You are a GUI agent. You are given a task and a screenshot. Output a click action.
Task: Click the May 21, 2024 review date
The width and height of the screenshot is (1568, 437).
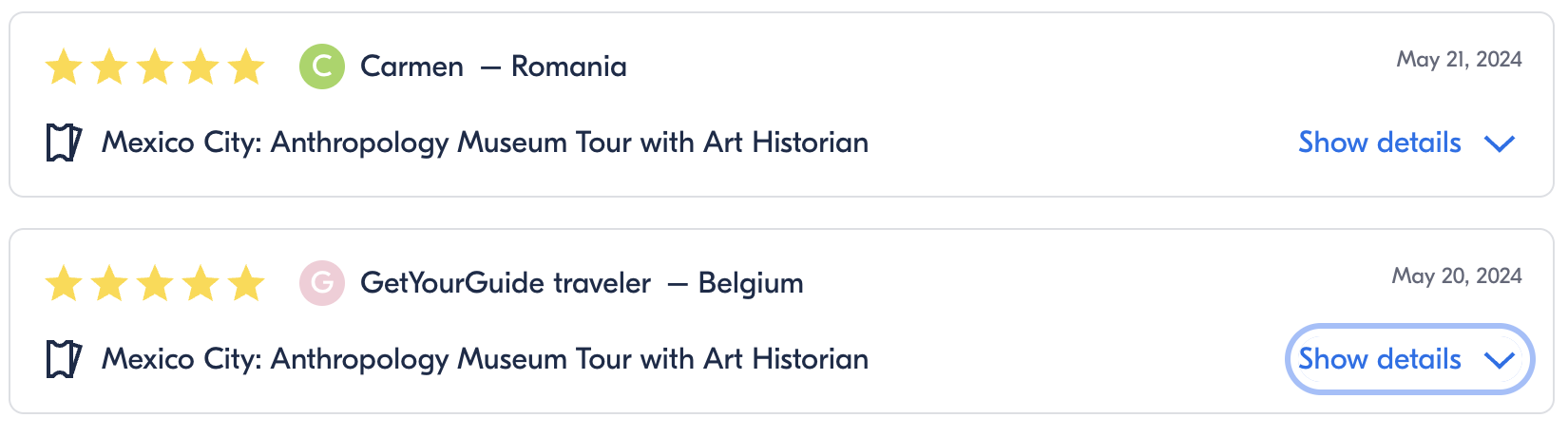pyautogui.click(x=1459, y=59)
